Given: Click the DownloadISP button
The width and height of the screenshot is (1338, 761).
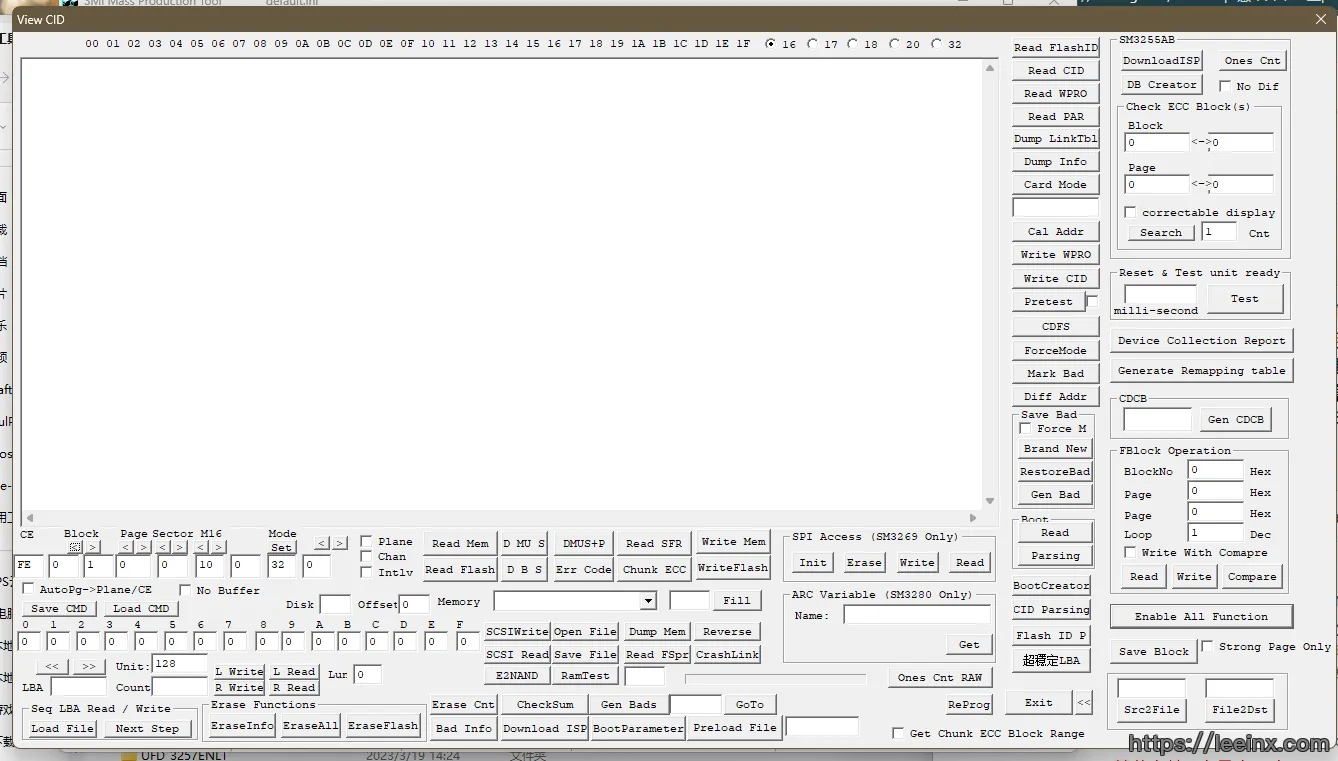Looking at the screenshot, I should [1161, 60].
